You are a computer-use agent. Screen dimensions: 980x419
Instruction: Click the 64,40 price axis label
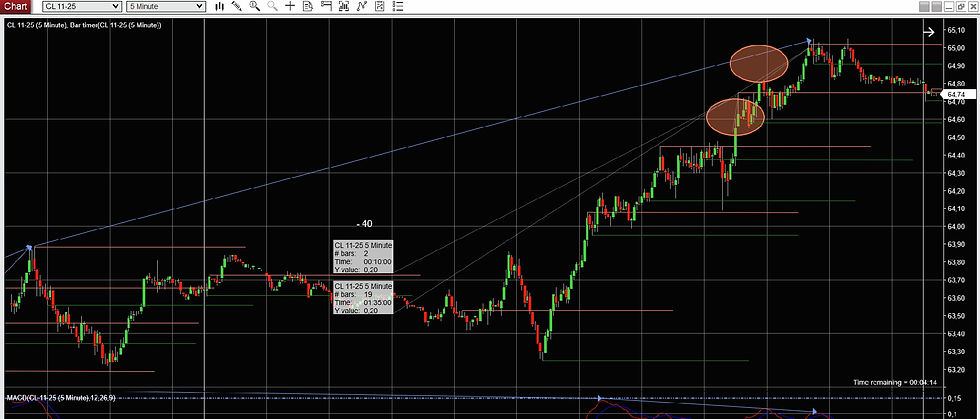pos(957,155)
